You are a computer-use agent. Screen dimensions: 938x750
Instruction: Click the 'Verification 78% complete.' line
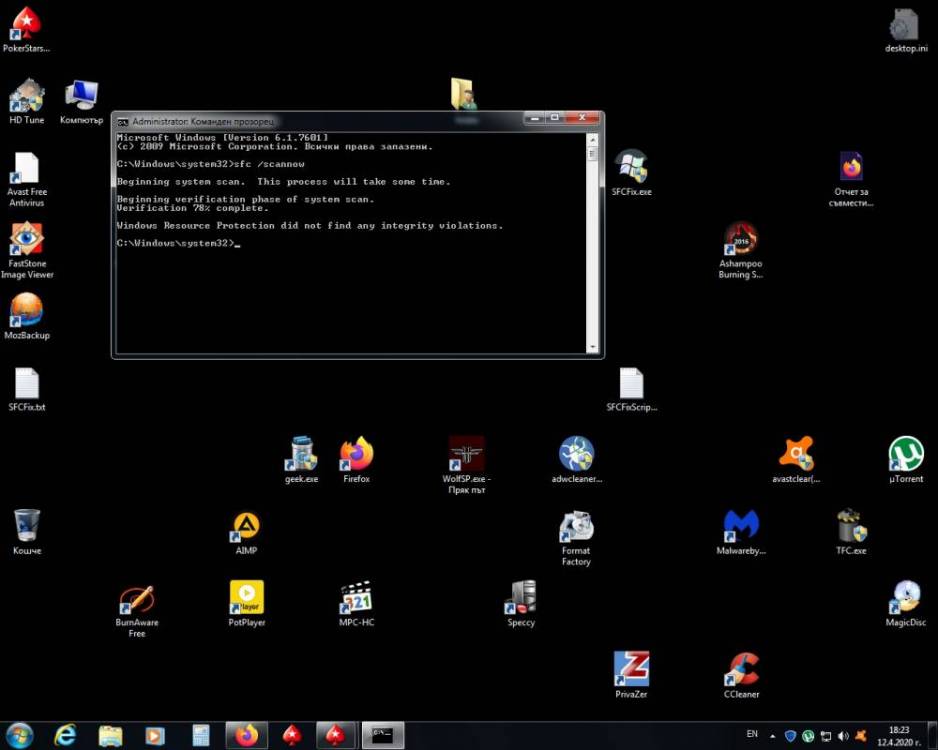pos(193,208)
